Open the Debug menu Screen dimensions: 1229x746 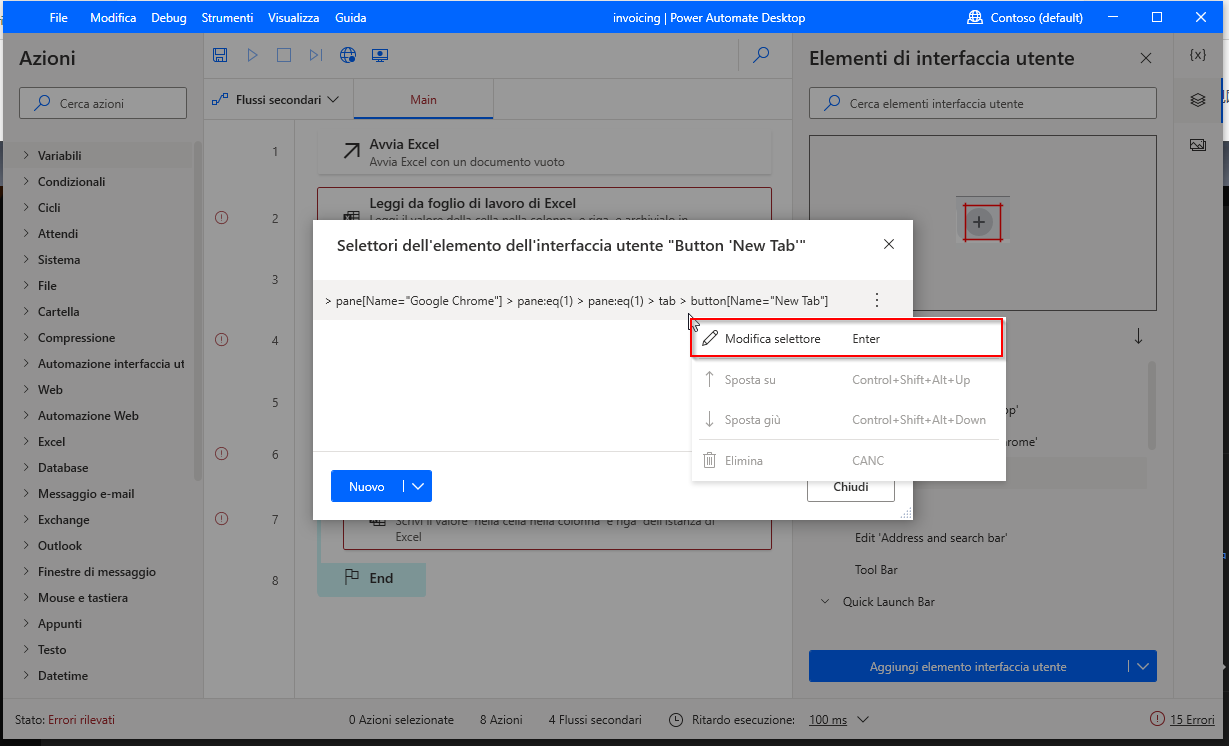point(169,18)
